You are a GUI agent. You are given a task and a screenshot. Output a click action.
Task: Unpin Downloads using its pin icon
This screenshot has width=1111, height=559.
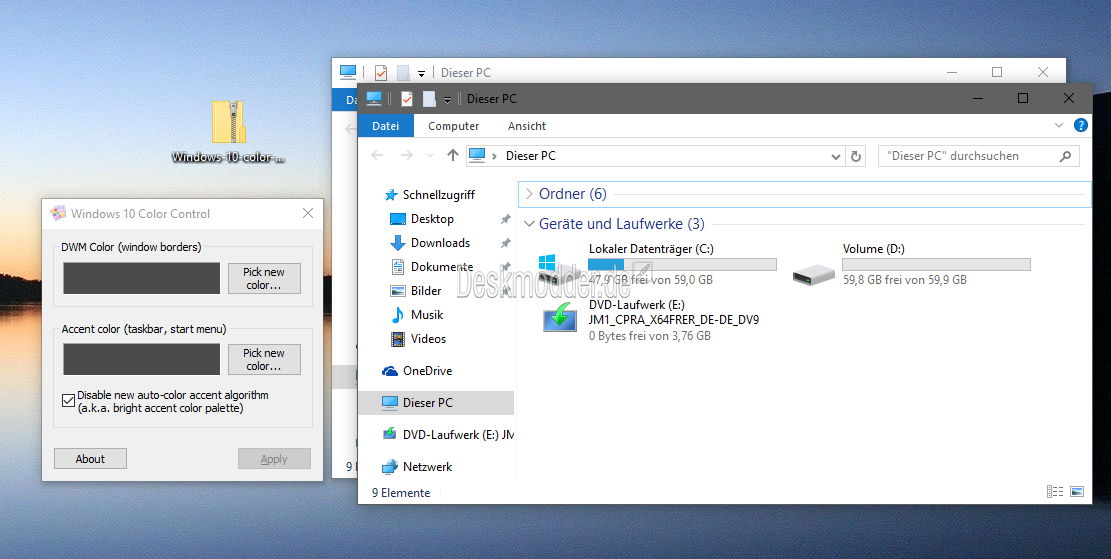click(505, 243)
